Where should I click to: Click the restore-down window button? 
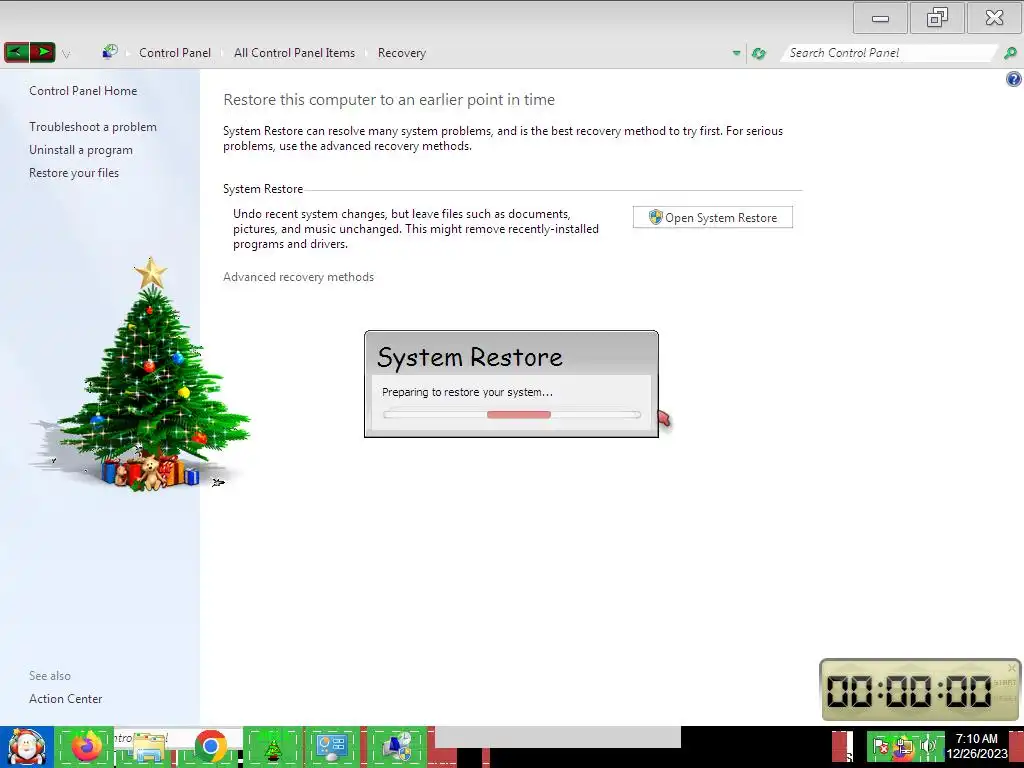point(937,18)
